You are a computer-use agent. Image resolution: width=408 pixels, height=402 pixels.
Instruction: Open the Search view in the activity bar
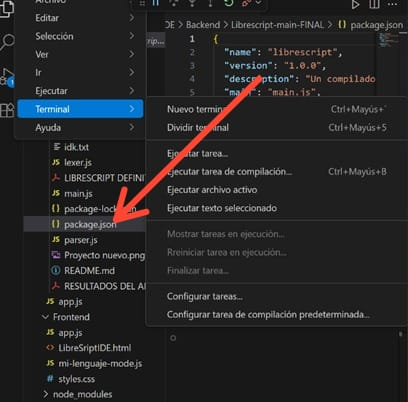click(x=7, y=42)
